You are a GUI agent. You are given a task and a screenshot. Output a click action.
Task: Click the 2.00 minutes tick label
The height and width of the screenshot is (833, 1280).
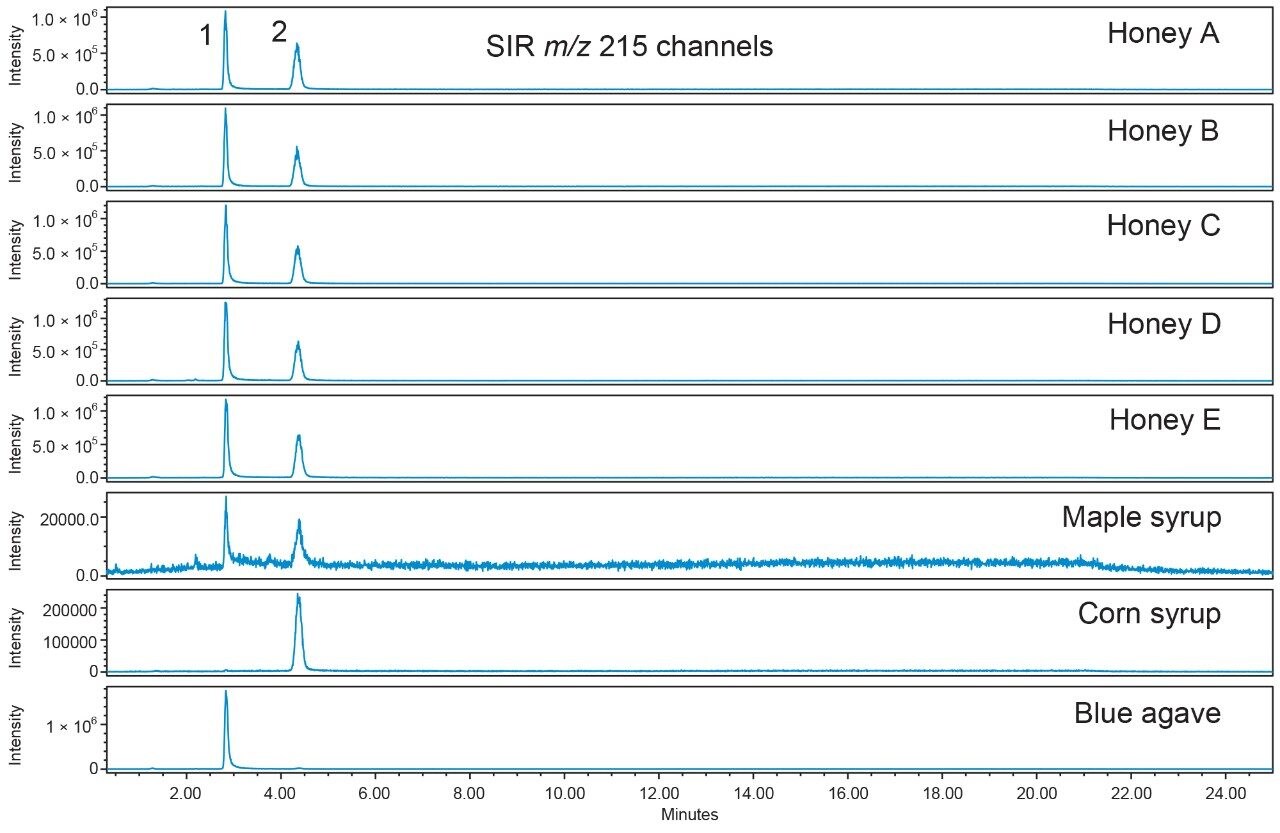pyautogui.click(x=186, y=794)
